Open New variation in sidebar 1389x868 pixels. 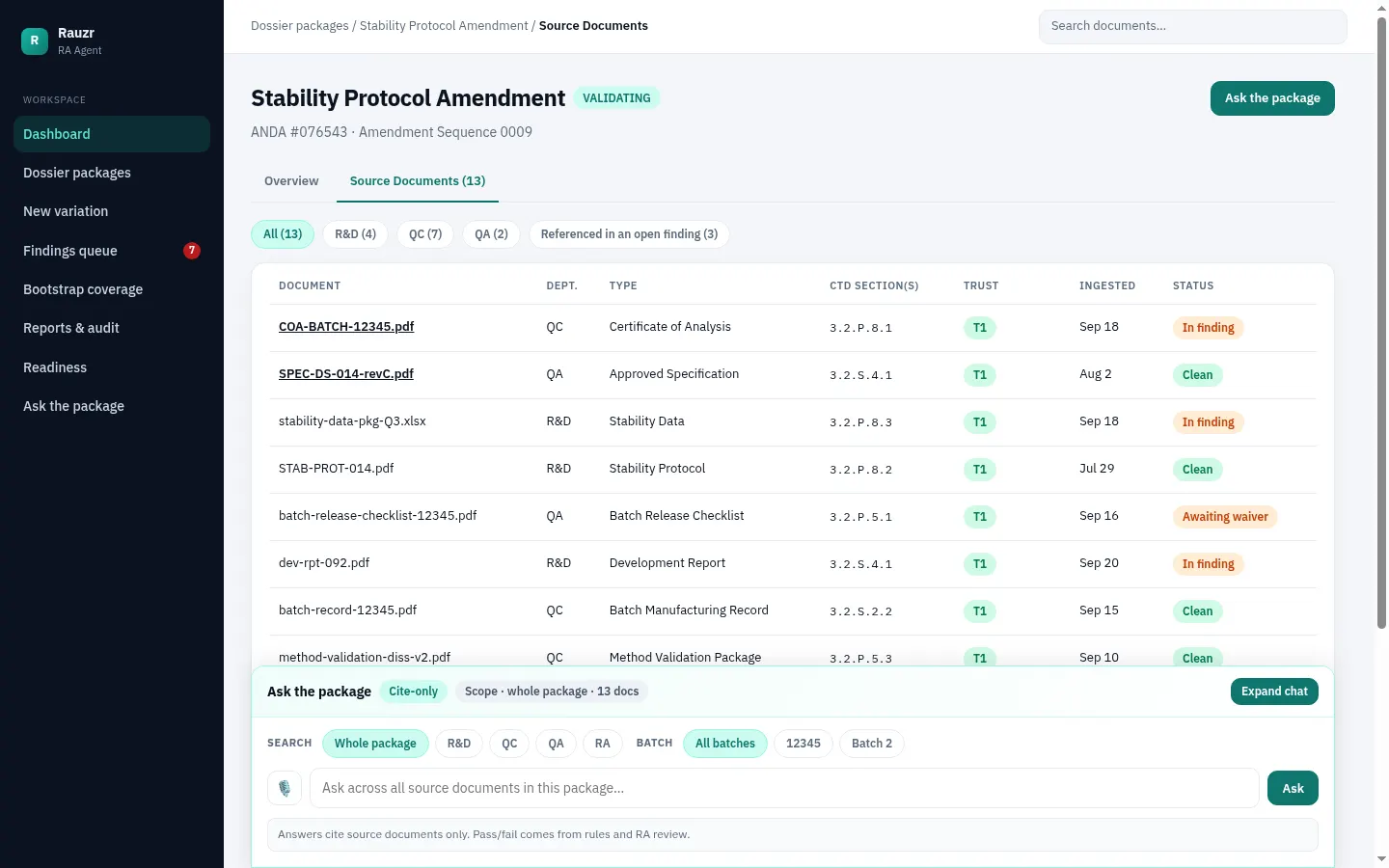112,211
